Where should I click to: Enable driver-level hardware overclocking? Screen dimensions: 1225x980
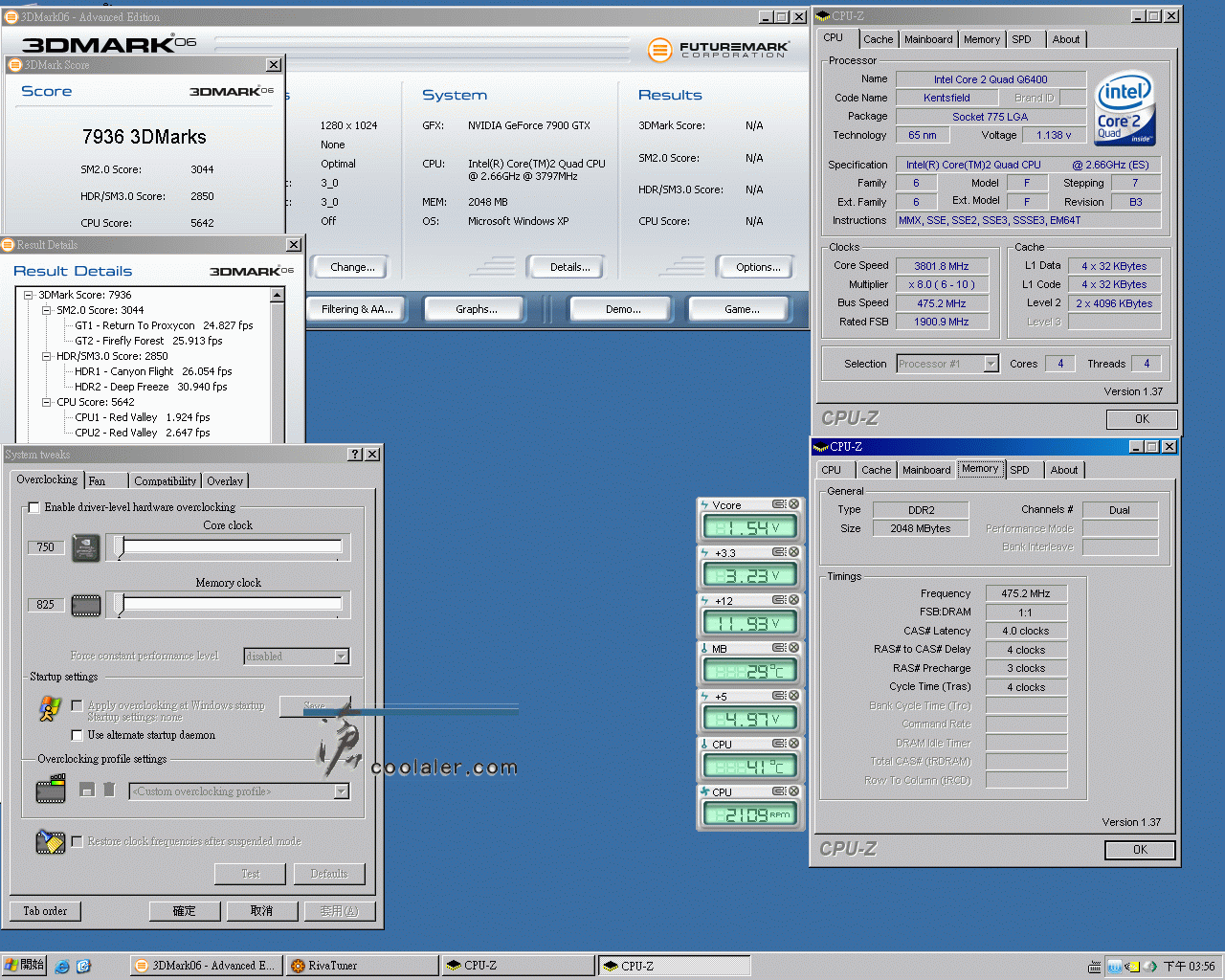pyautogui.click(x=33, y=507)
